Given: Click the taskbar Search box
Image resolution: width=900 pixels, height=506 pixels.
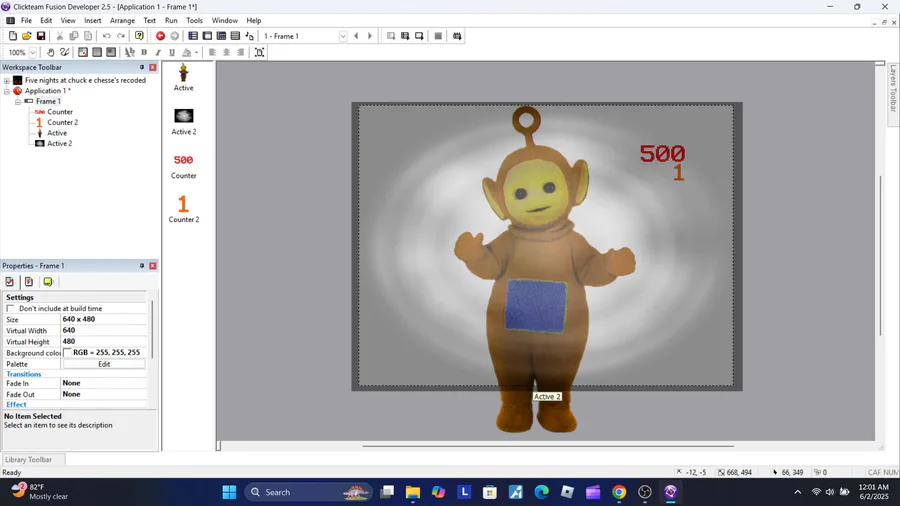Looking at the screenshot, I should 309,492.
